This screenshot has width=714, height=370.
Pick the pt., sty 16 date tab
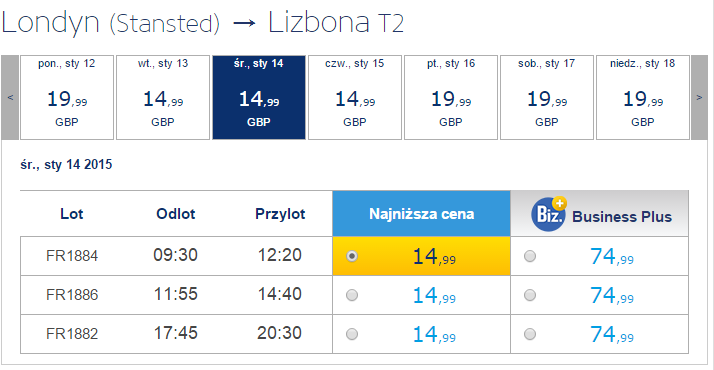click(451, 97)
